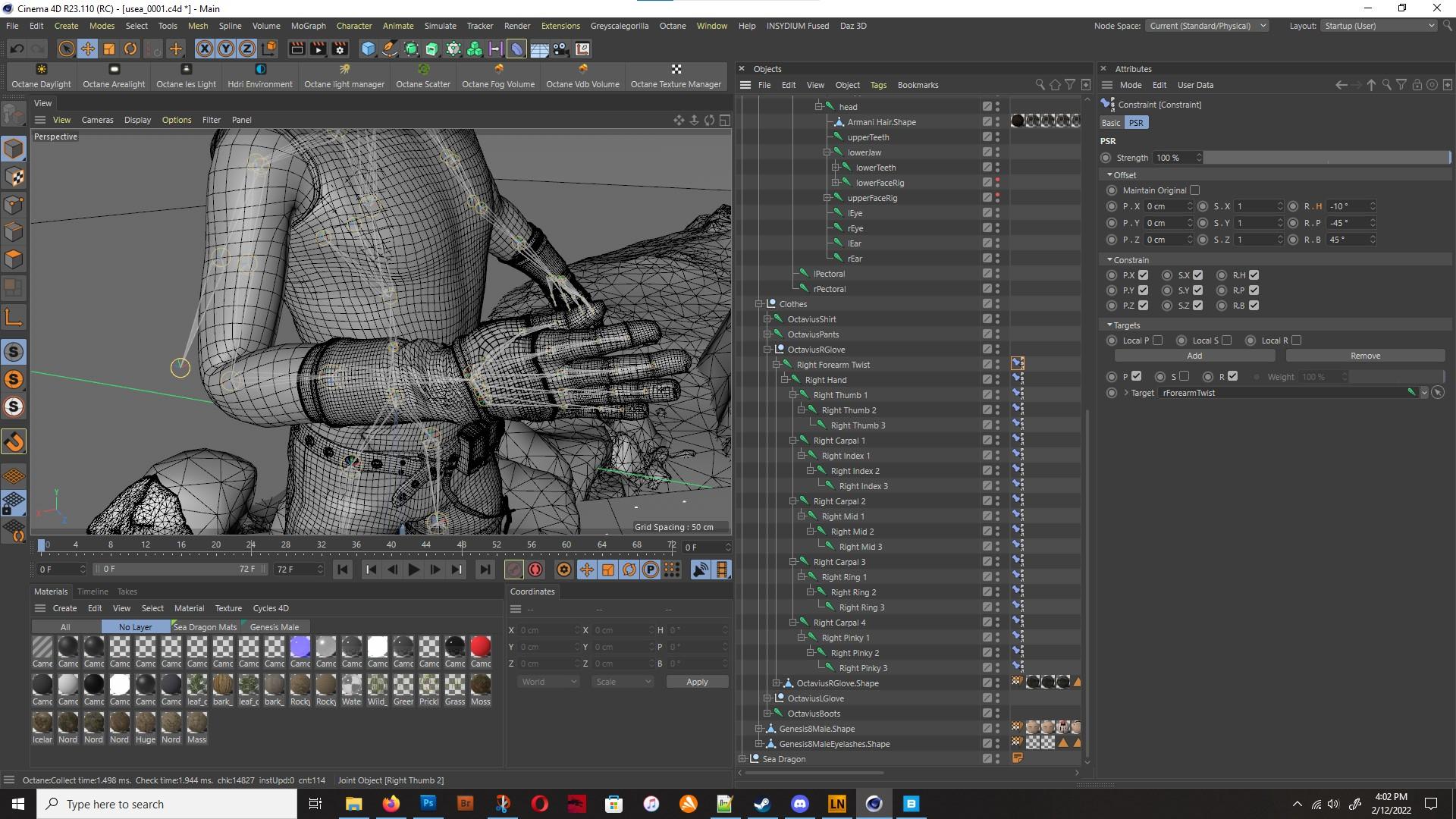Click the Octane Daylight button
Viewport: 1456px width, 819px height.
[x=41, y=77]
